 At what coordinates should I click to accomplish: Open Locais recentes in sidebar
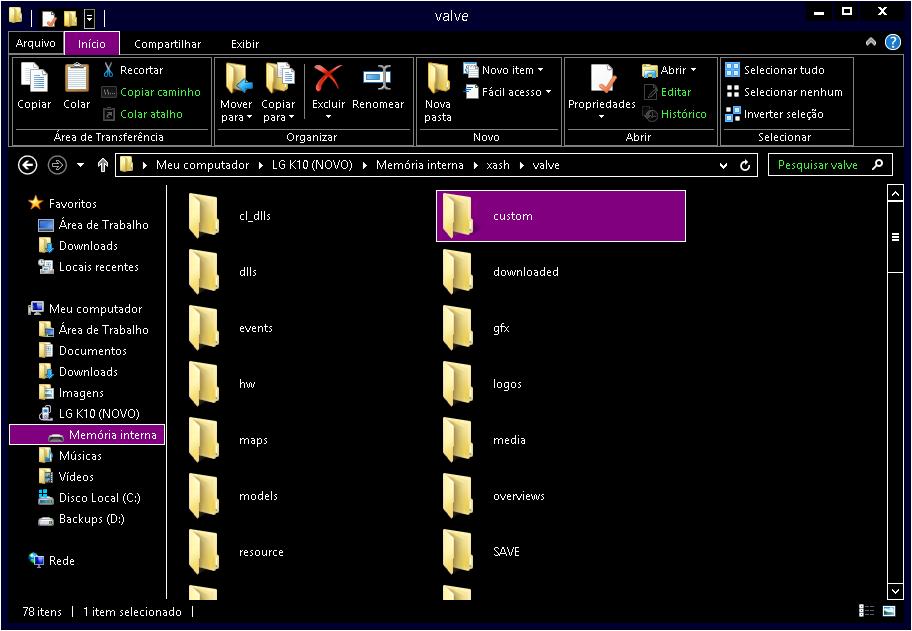pos(88,267)
